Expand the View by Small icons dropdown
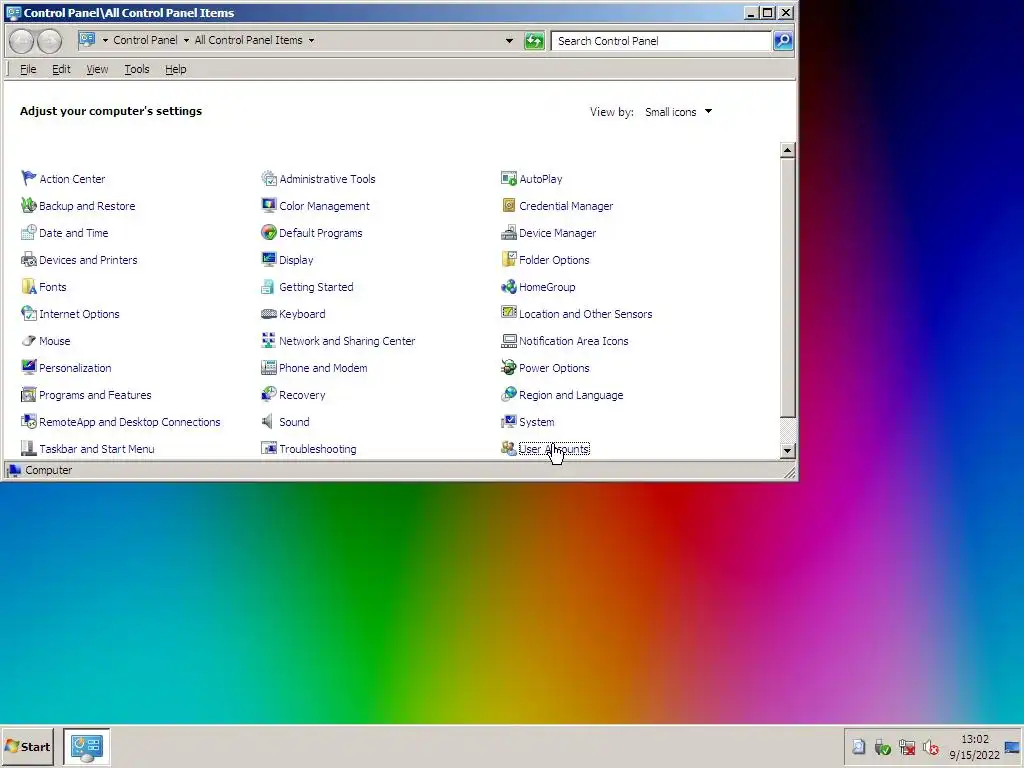This screenshot has height=768, width=1024. pyautogui.click(x=678, y=112)
